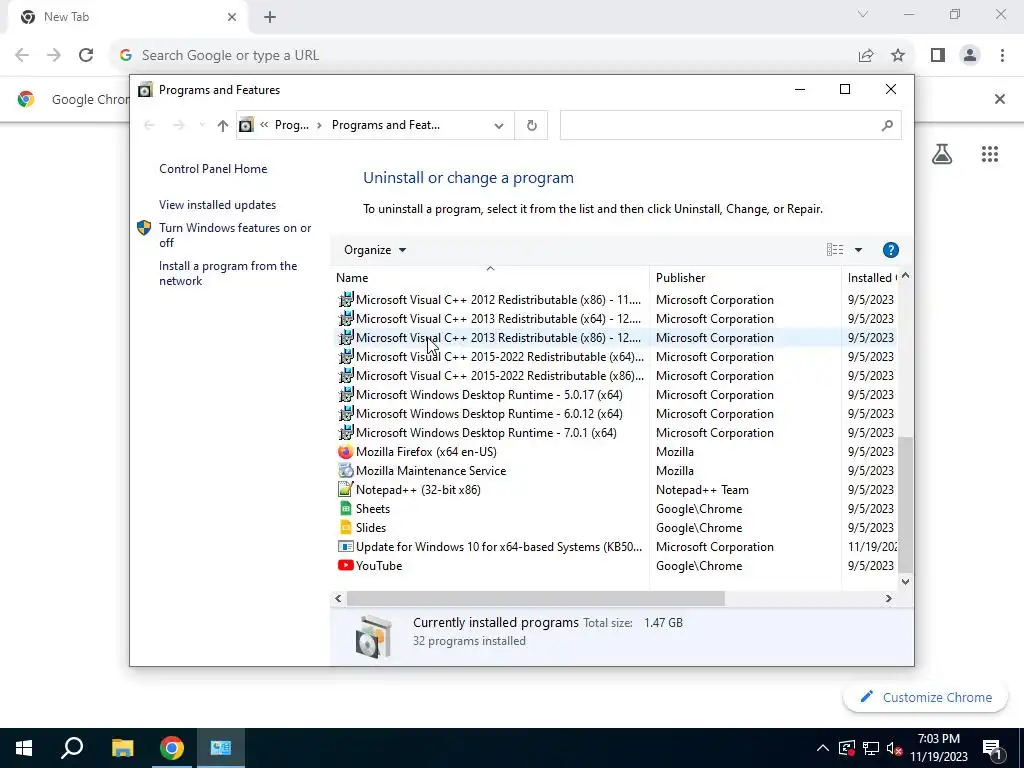Image resolution: width=1024 pixels, height=768 pixels.
Task: Open View installed updates link
Action: (x=217, y=205)
